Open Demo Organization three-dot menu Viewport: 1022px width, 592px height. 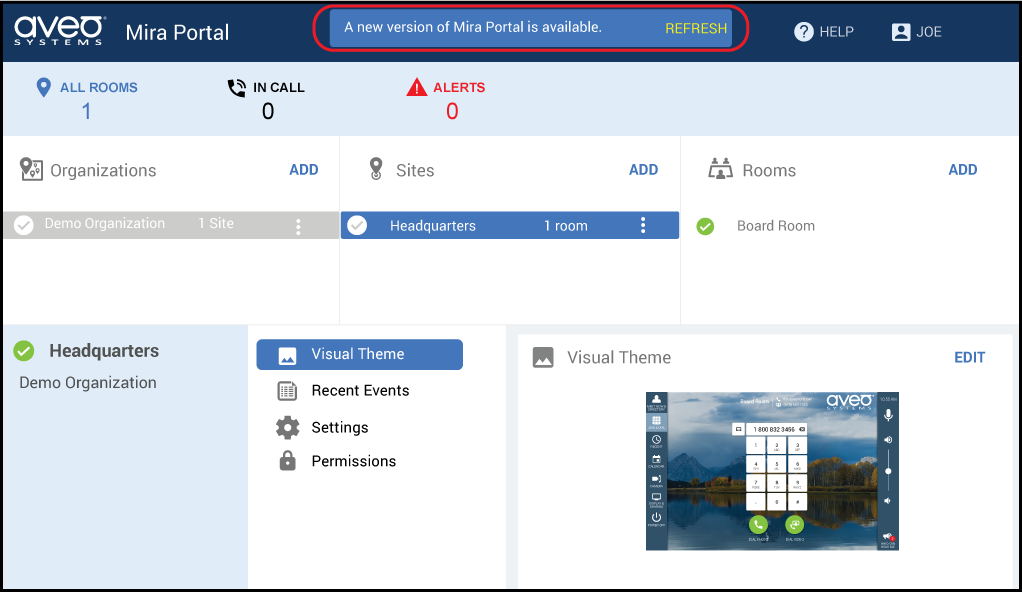(x=298, y=227)
